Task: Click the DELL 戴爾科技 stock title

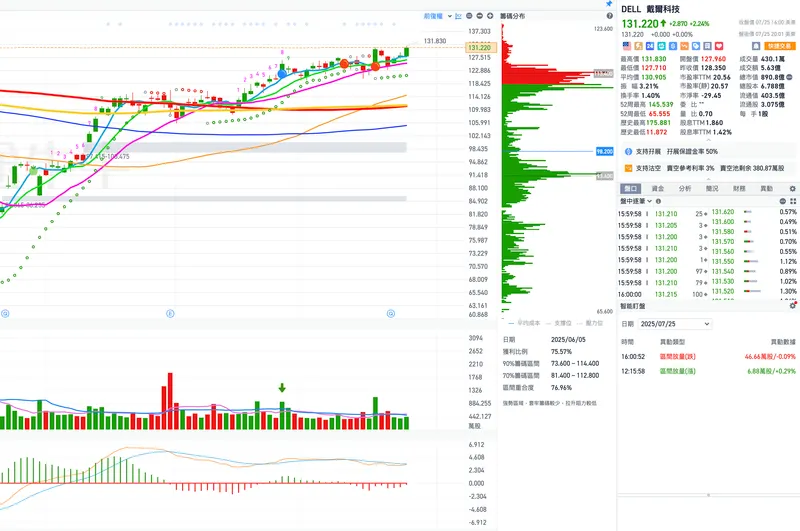Action: [x=651, y=9]
